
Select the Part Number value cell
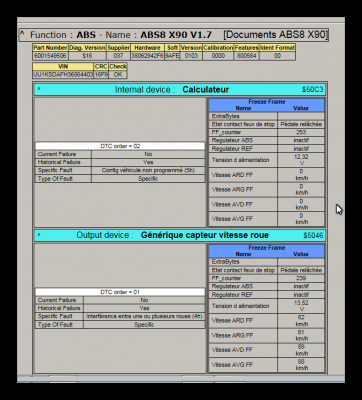(x=50, y=56)
